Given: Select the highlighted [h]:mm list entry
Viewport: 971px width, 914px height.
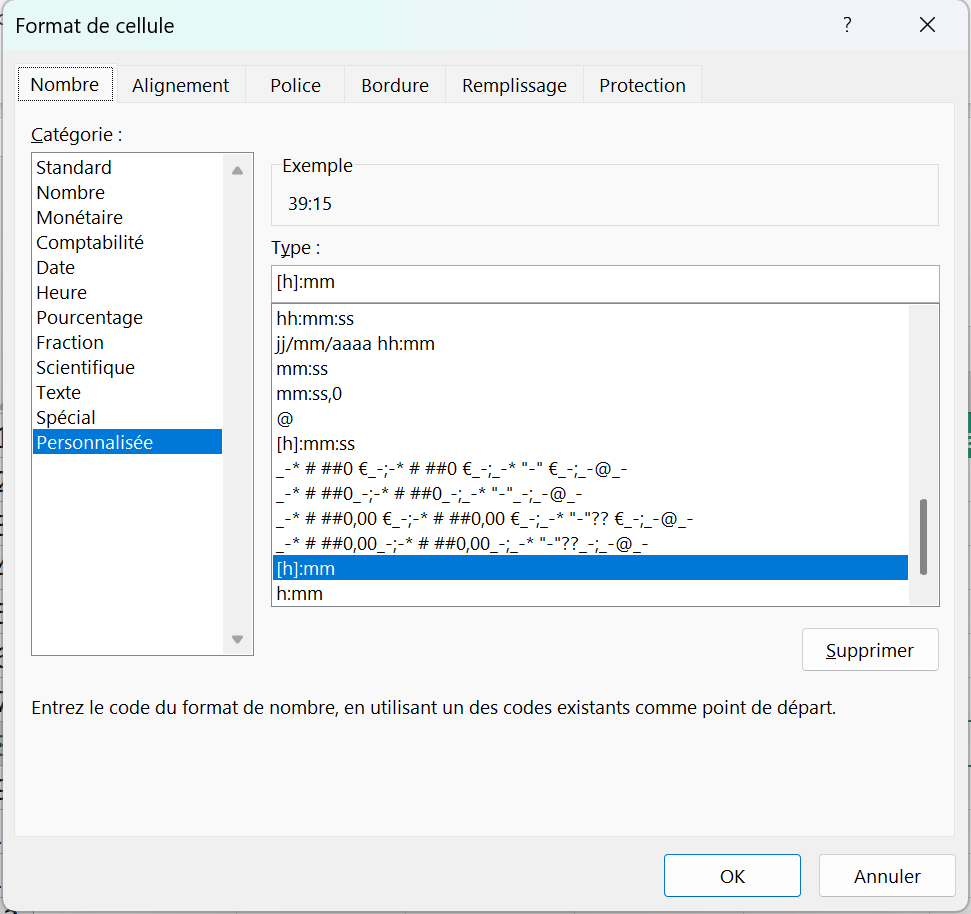Looking at the screenshot, I should [590, 568].
